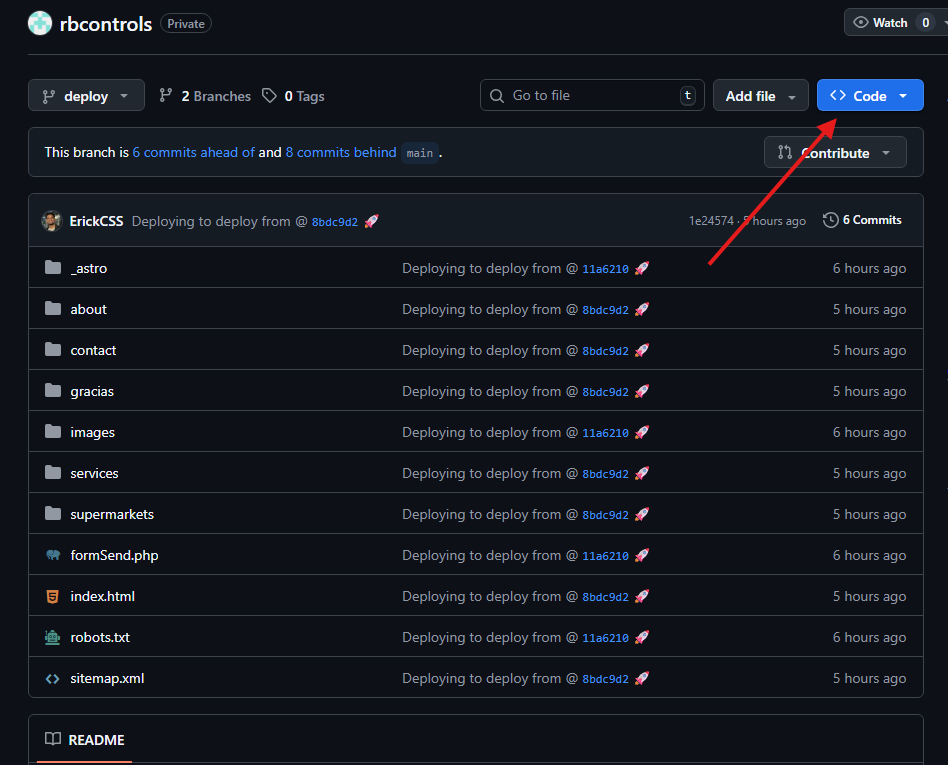Click the 6 commits ahead of link
This screenshot has width=948, height=765.
[x=193, y=153]
